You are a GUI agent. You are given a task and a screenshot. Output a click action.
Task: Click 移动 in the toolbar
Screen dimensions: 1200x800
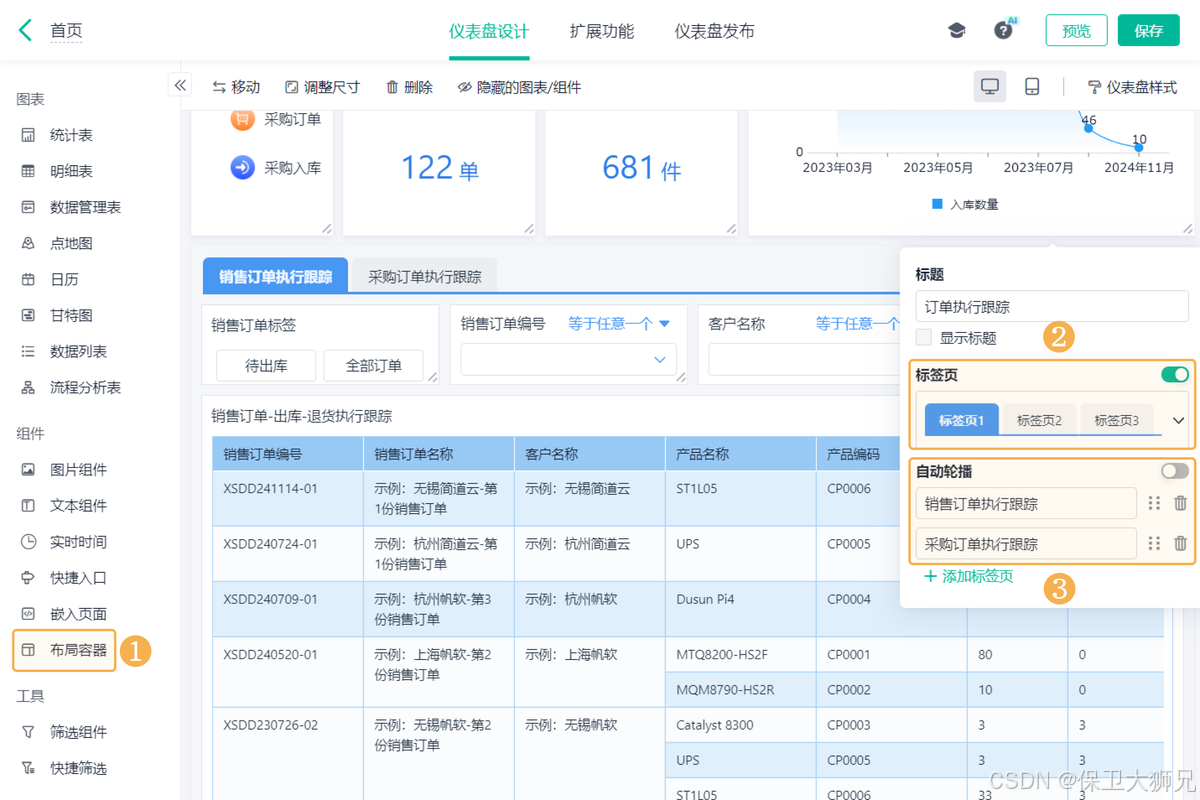(236, 87)
